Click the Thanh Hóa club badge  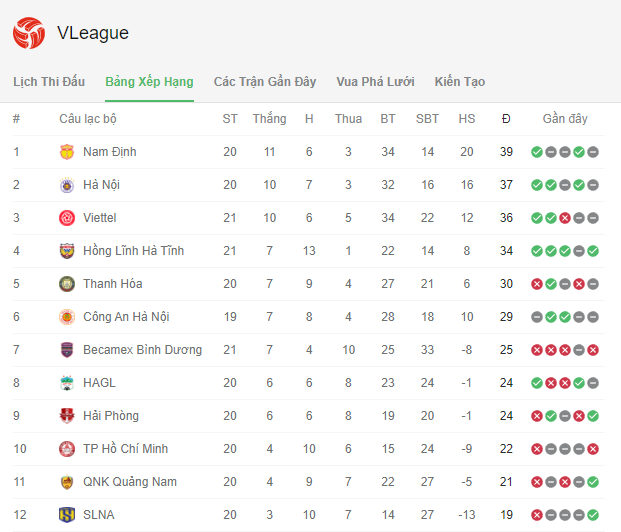pyautogui.click(x=67, y=284)
